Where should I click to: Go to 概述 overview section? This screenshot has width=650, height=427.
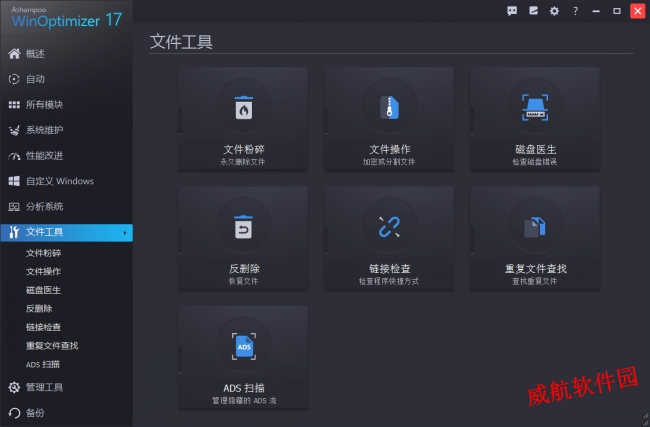(35, 53)
